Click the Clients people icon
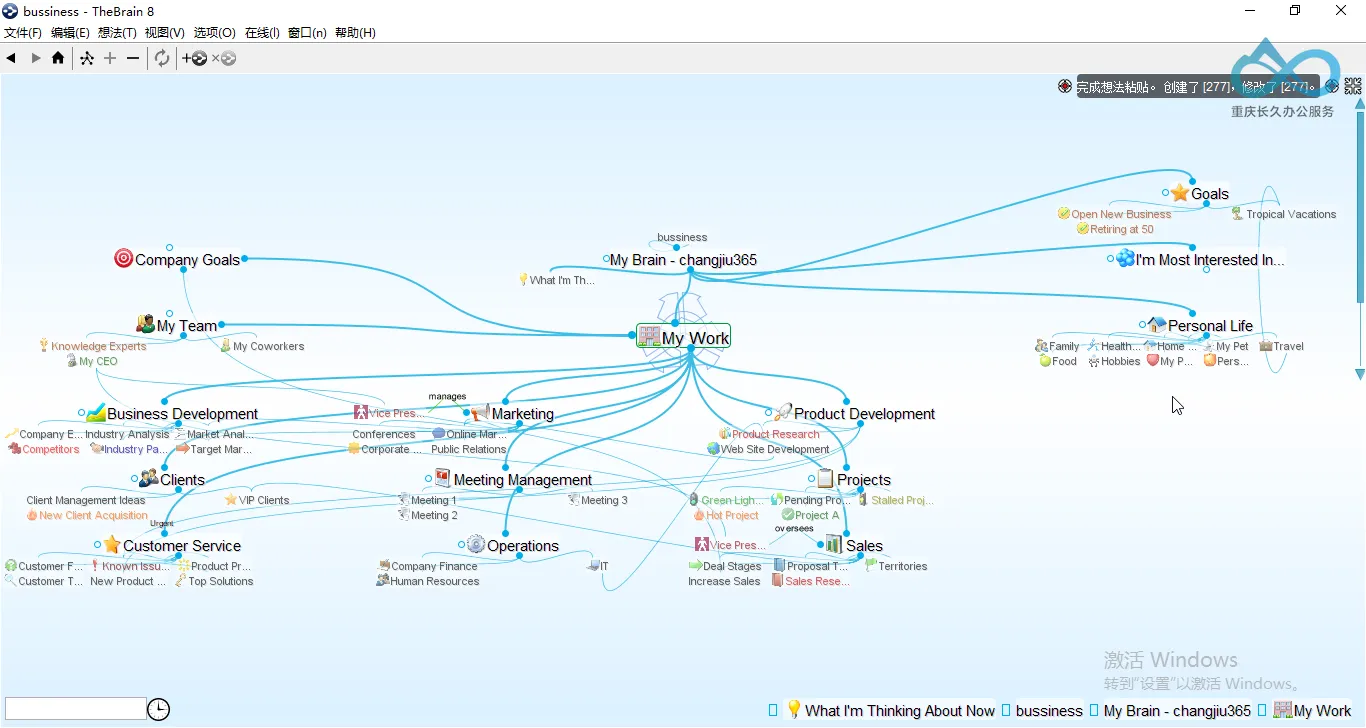This screenshot has width=1366, height=728. pos(149,478)
